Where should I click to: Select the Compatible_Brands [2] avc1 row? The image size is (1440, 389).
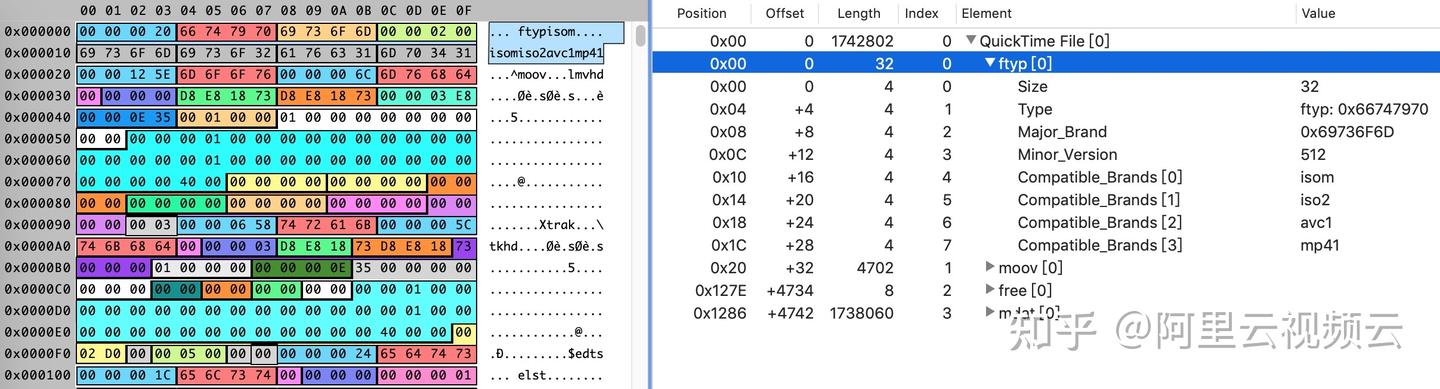pos(1045,222)
